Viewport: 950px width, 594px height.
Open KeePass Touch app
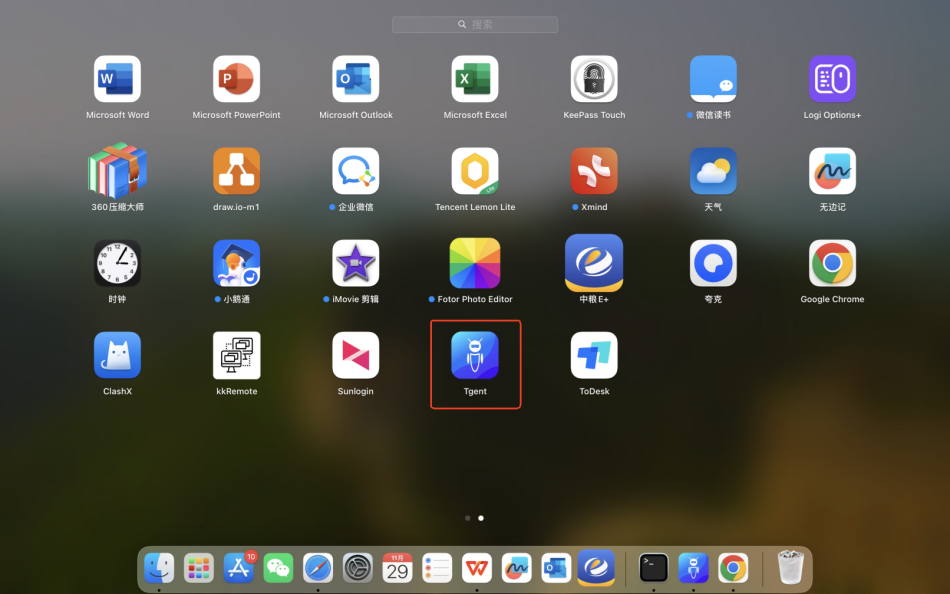[594, 79]
